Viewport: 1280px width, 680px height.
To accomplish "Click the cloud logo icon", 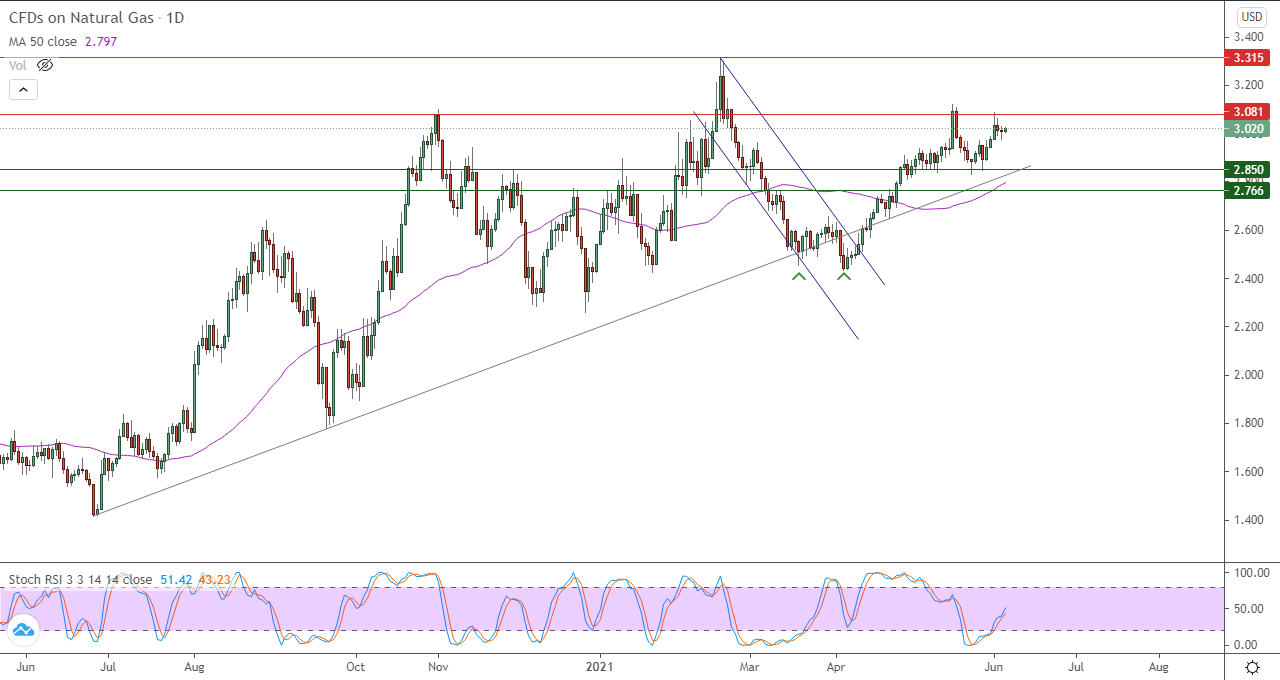I will (21, 628).
